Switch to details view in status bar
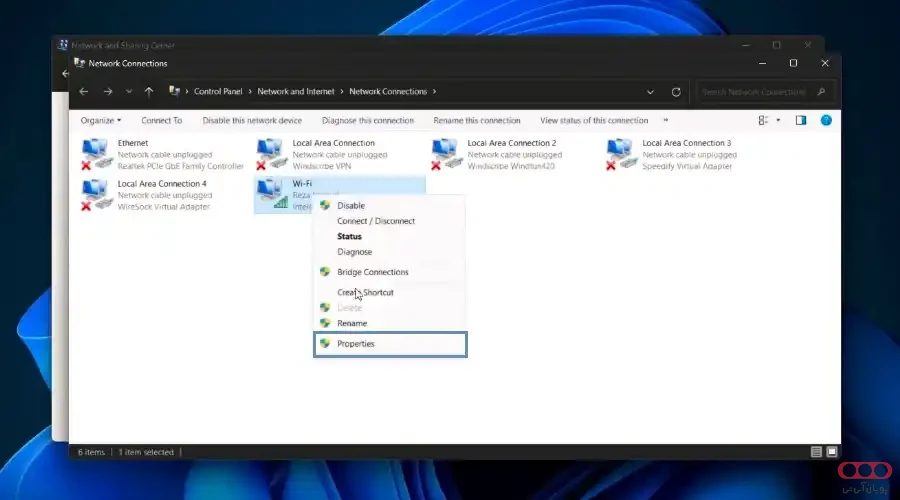The height and width of the screenshot is (500, 900). 817,452
